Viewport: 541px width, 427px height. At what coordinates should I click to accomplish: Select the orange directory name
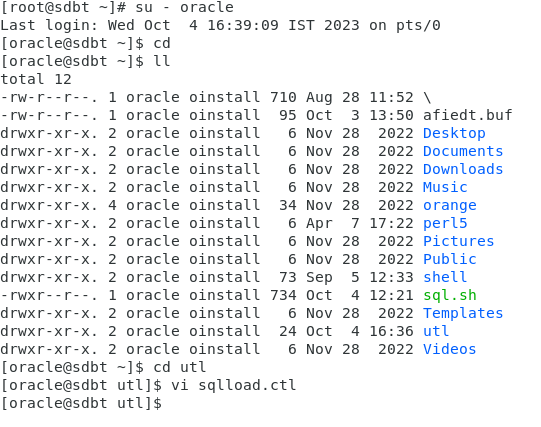click(x=450, y=206)
